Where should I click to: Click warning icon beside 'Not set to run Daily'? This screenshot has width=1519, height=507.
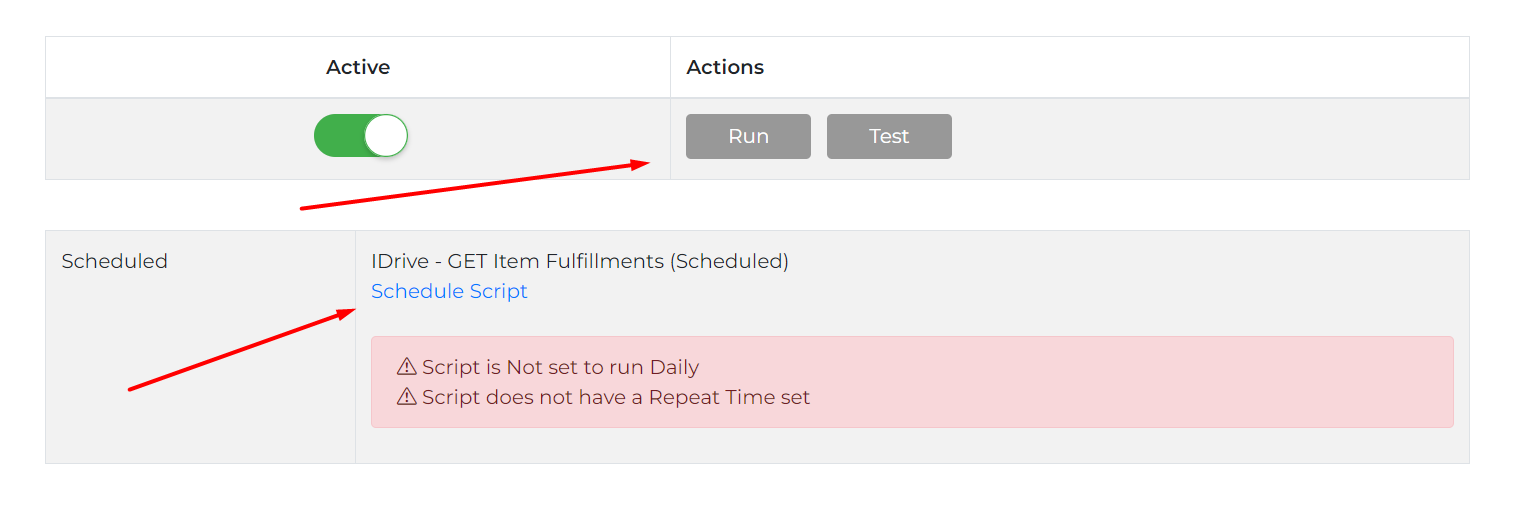tap(406, 367)
